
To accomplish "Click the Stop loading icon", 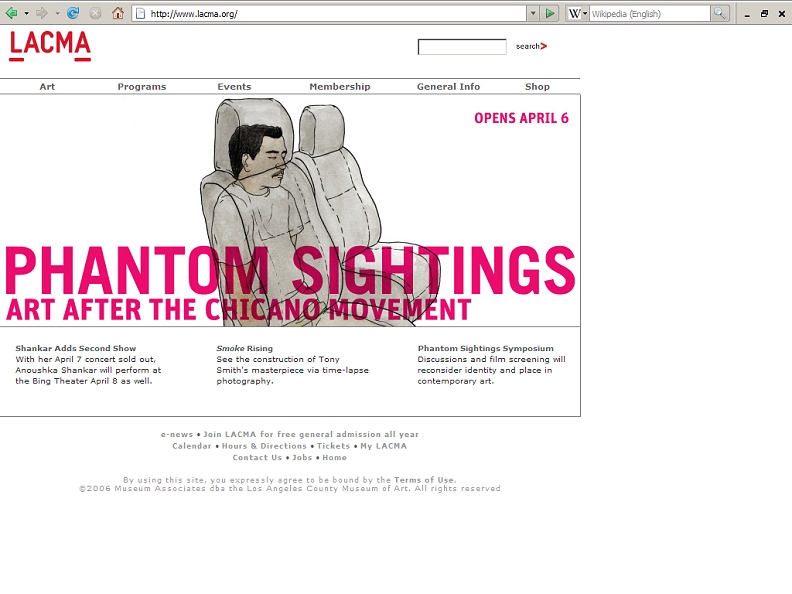I will coord(95,13).
